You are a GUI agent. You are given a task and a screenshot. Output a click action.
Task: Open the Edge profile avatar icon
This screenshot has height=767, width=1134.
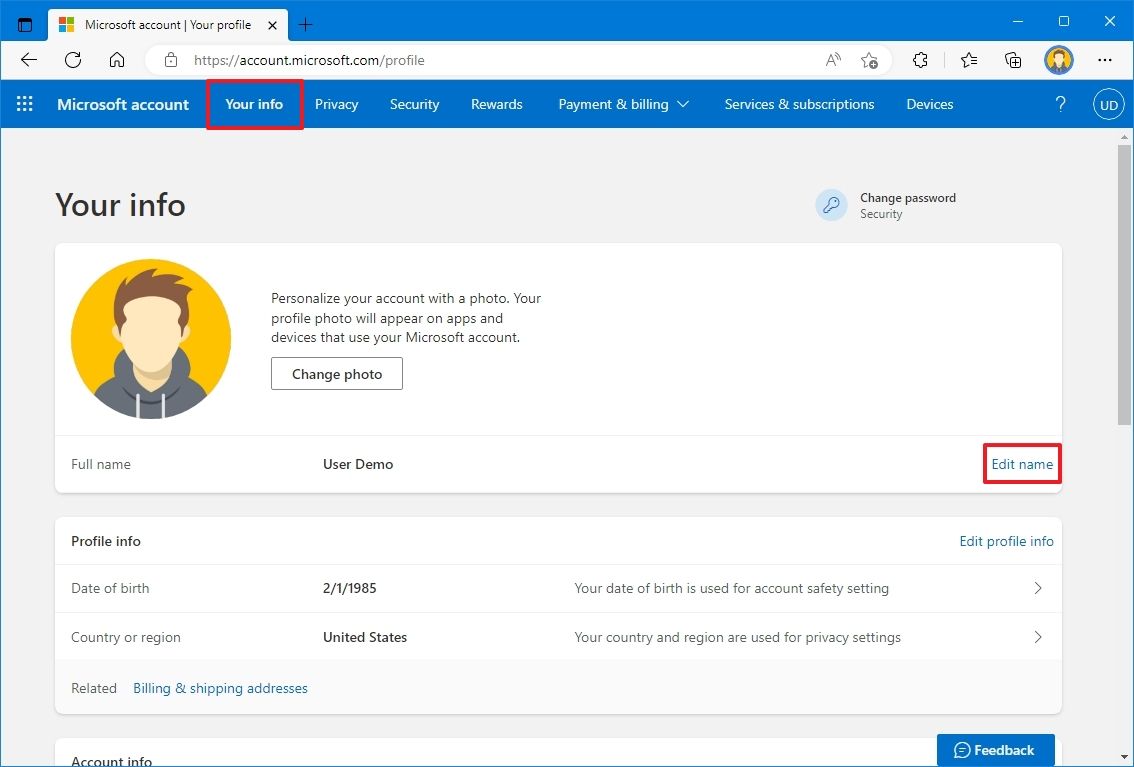coord(1058,60)
